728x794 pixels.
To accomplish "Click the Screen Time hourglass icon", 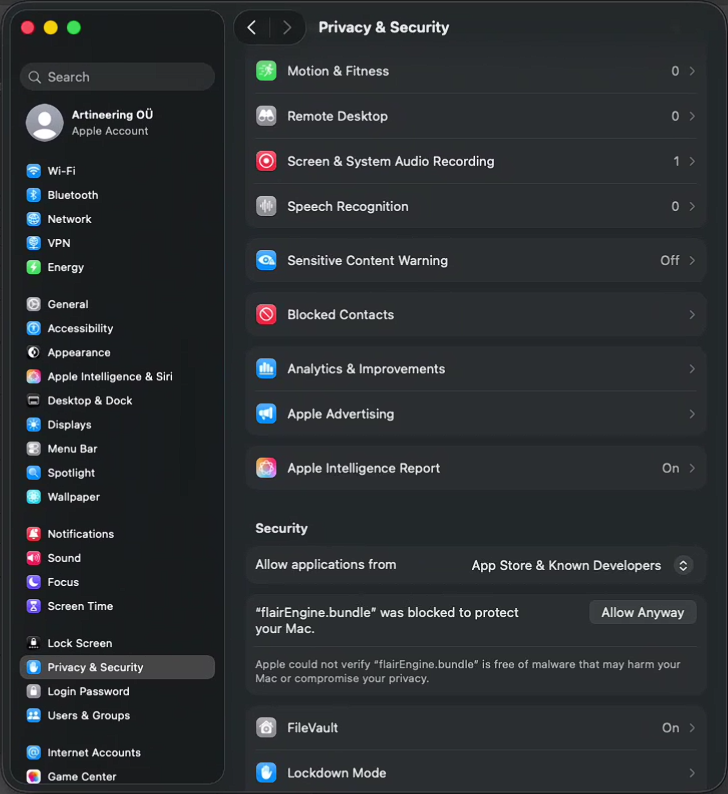I will (x=33, y=606).
